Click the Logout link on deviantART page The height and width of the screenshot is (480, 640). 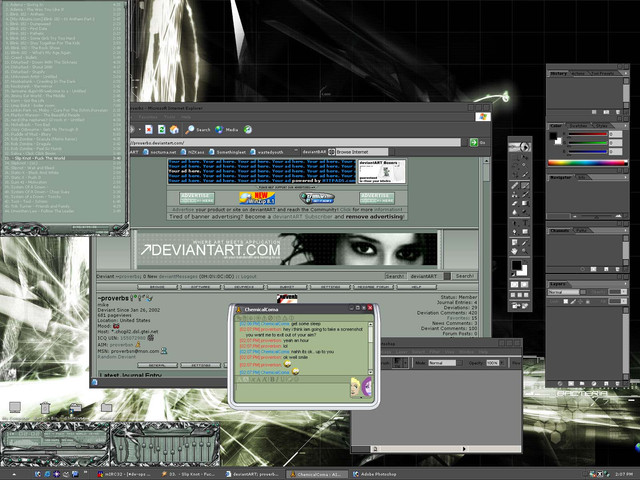click(x=248, y=276)
